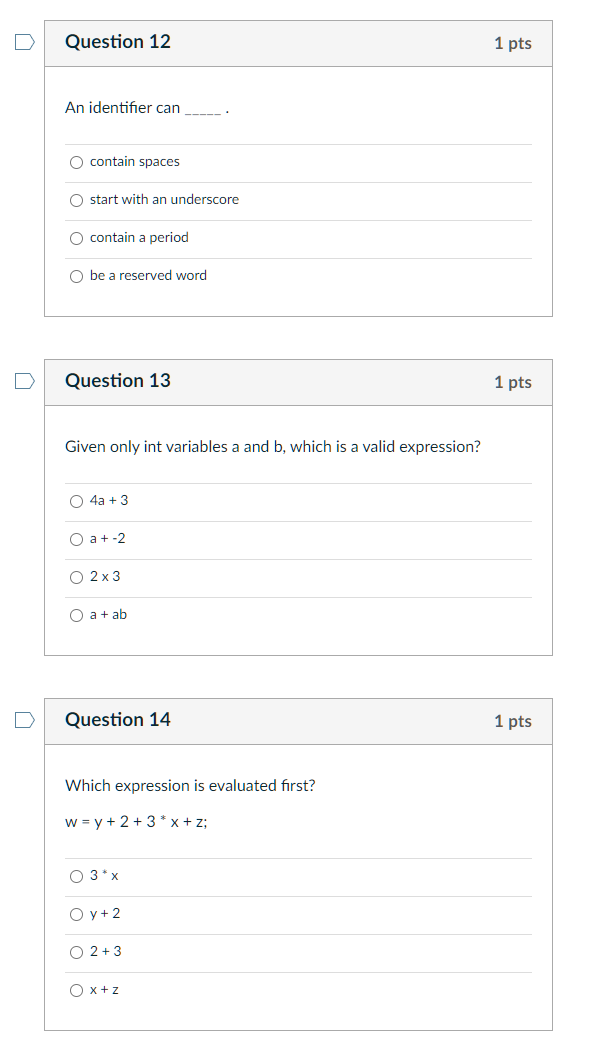Choose the 'y + 2' radio option
Image resolution: width=614 pixels, height=1040 pixels.
pos(77,915)
